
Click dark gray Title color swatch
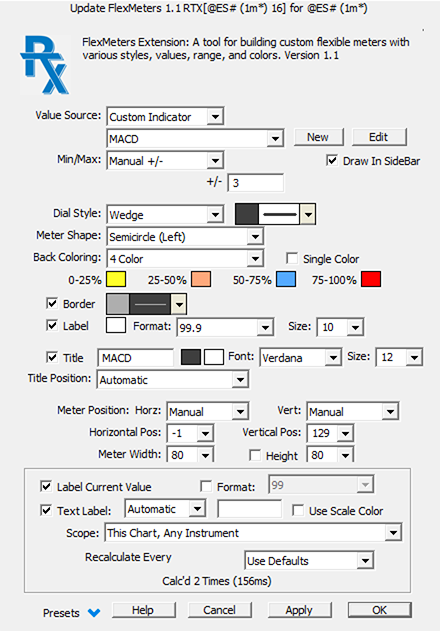(x=191, y=357)
